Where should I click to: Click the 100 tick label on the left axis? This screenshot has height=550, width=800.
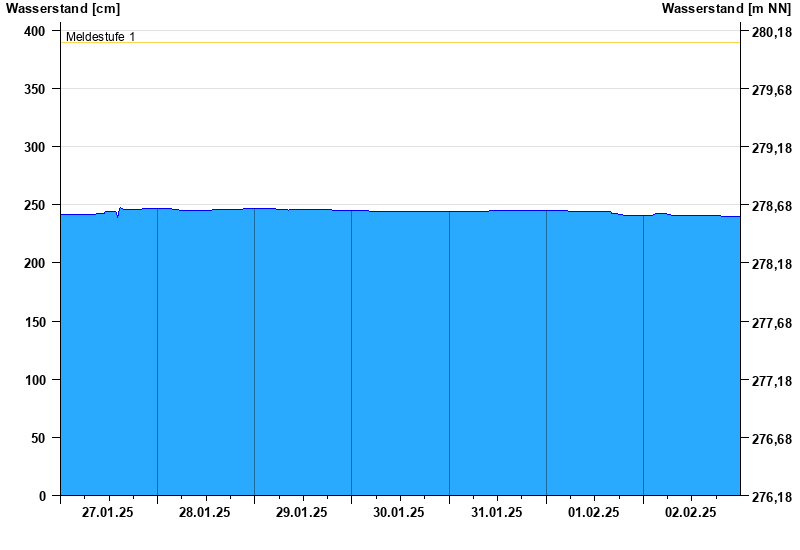click(35, 380)
